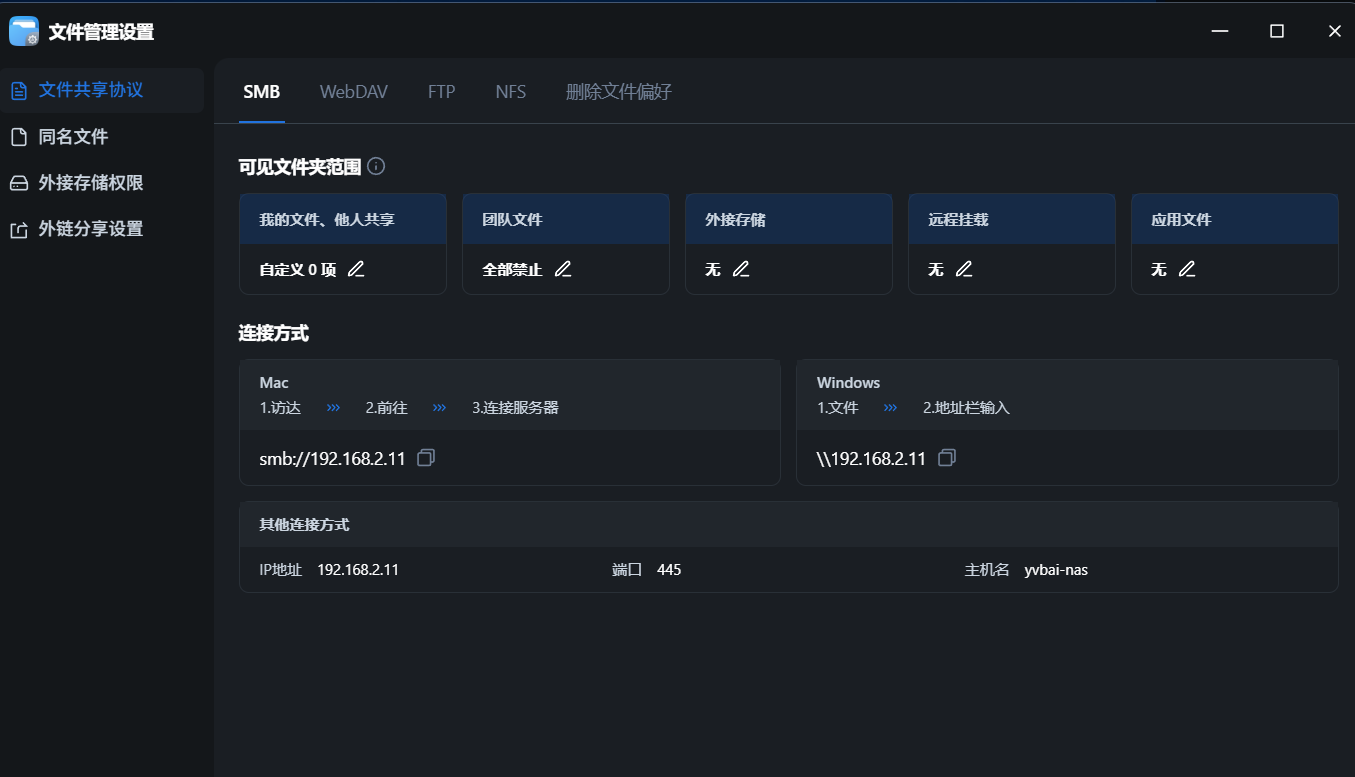This screenshot has width=1355, height=777.
Task: Copy the \\192.168.2.11 Windows address
Action: coord(947,458)
